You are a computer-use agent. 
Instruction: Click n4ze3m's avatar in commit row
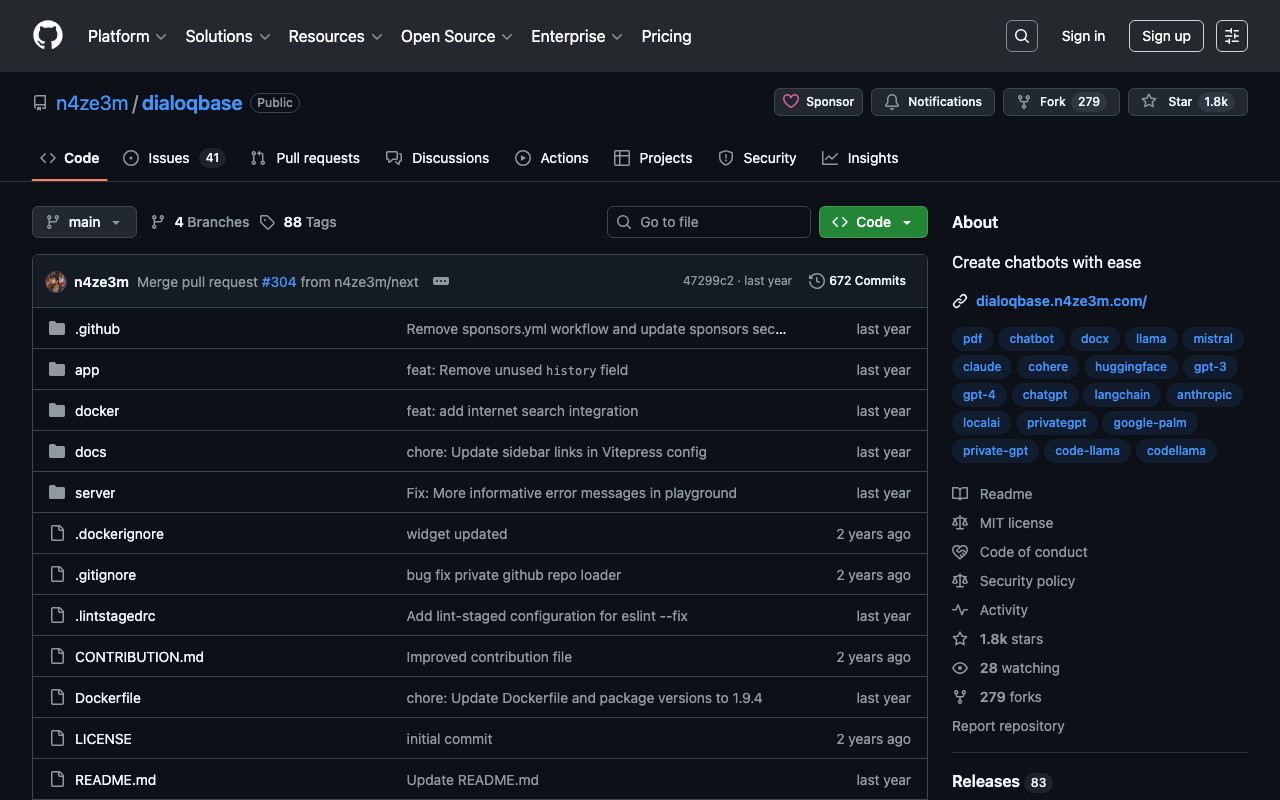[56, 282]
